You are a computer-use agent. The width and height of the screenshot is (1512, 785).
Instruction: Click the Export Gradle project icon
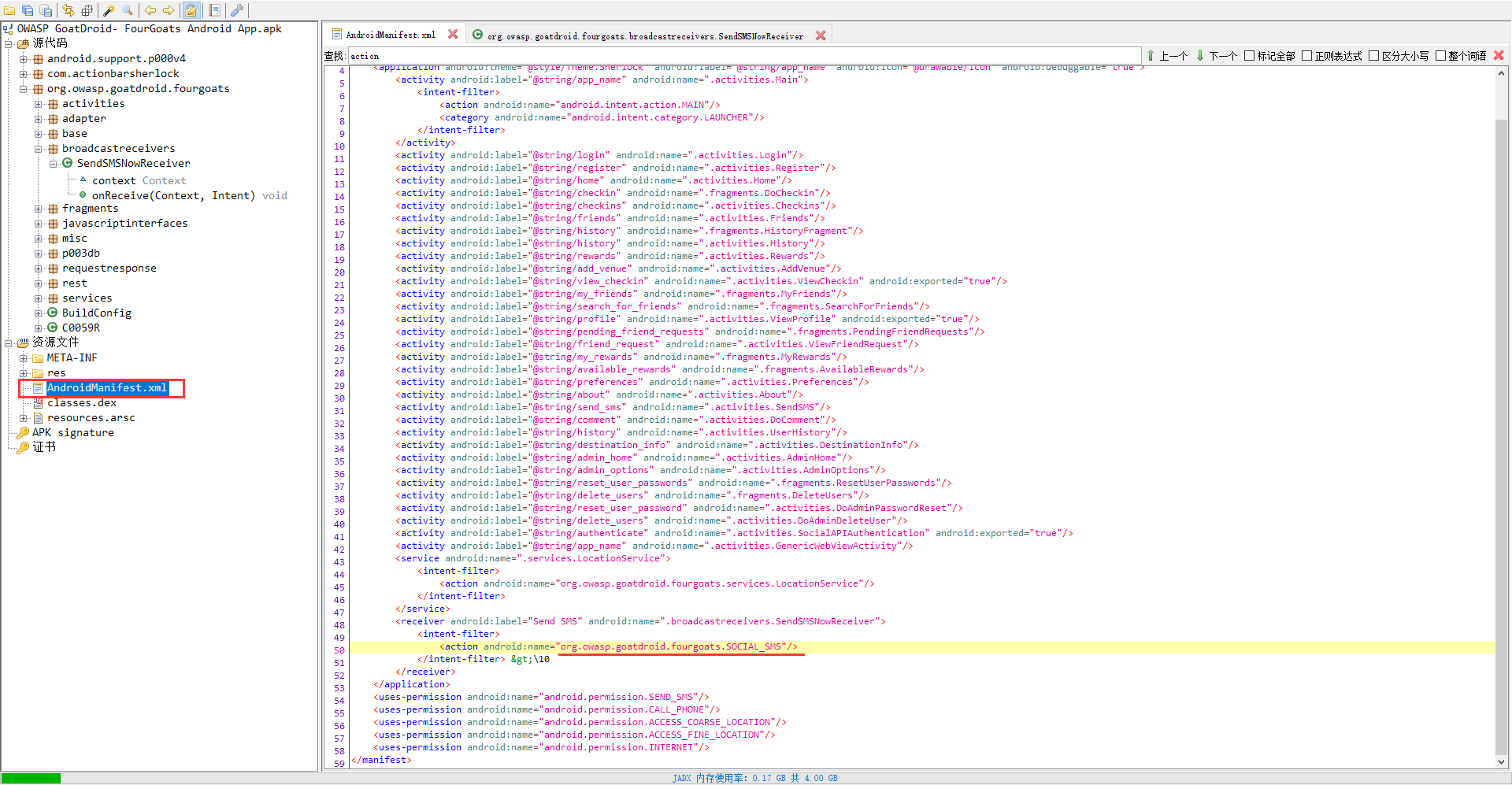point(46,10)
